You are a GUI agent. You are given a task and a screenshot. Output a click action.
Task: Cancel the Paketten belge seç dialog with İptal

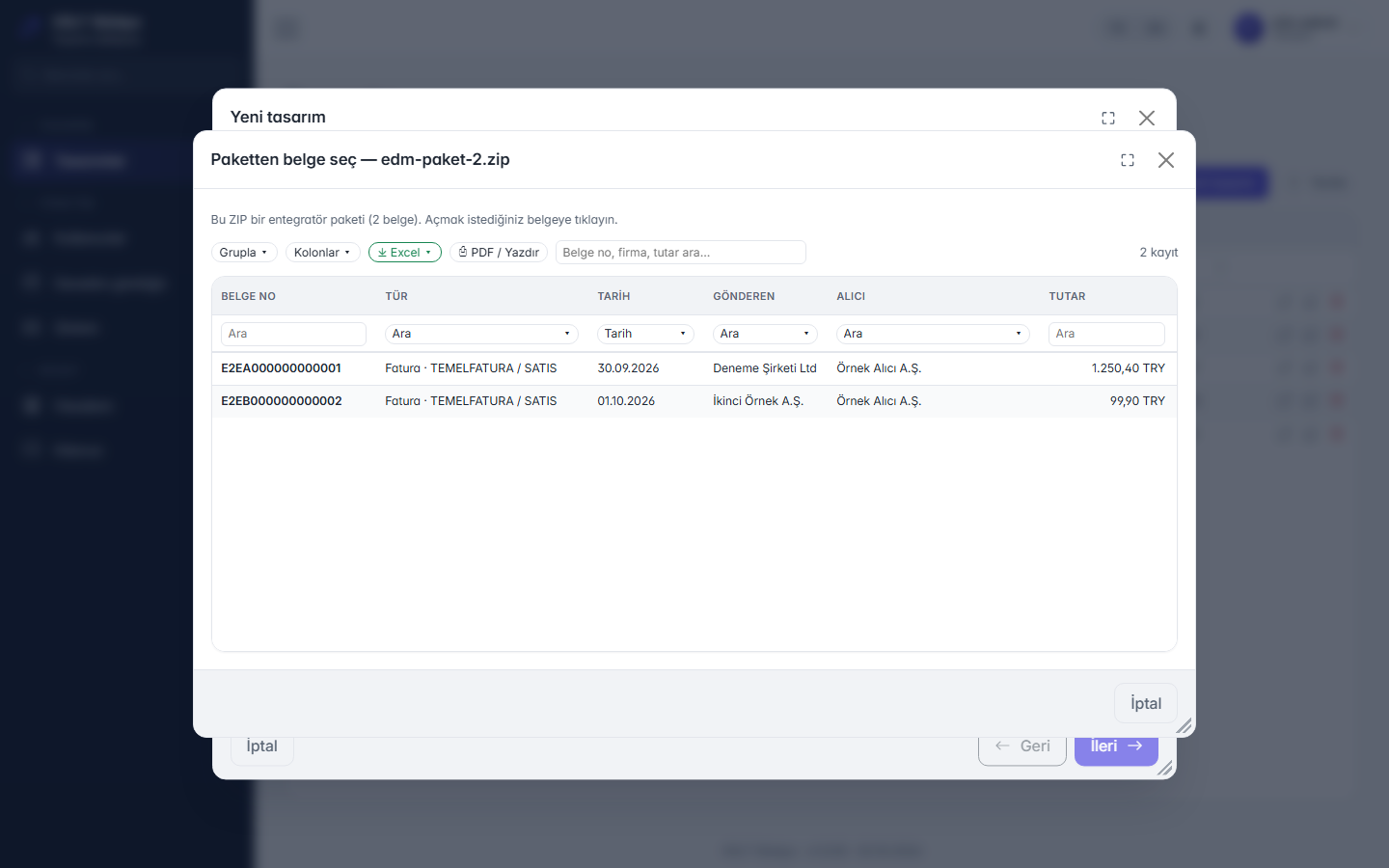pos(1146,703)
